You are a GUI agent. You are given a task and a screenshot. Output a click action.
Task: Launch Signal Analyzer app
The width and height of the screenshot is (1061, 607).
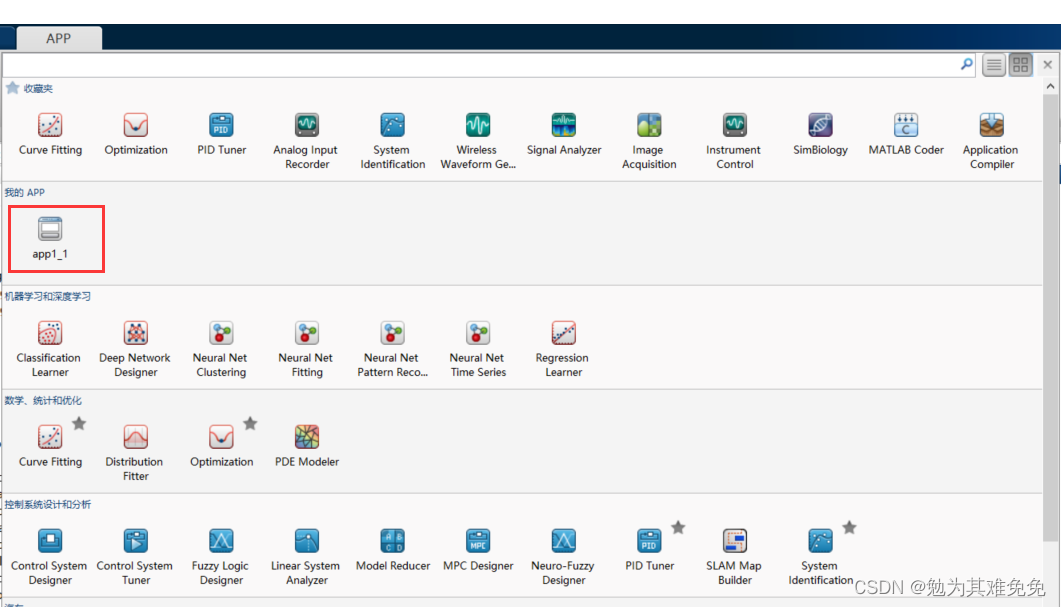click(x=564, y=134)
